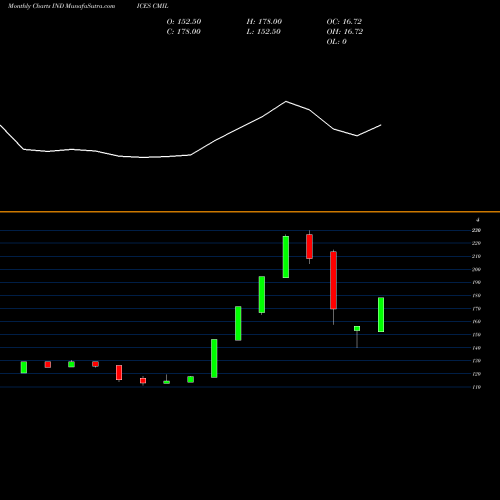Click the 110 price label at axis bottom
The image size is (500, 500).
(x=476, y=387)
